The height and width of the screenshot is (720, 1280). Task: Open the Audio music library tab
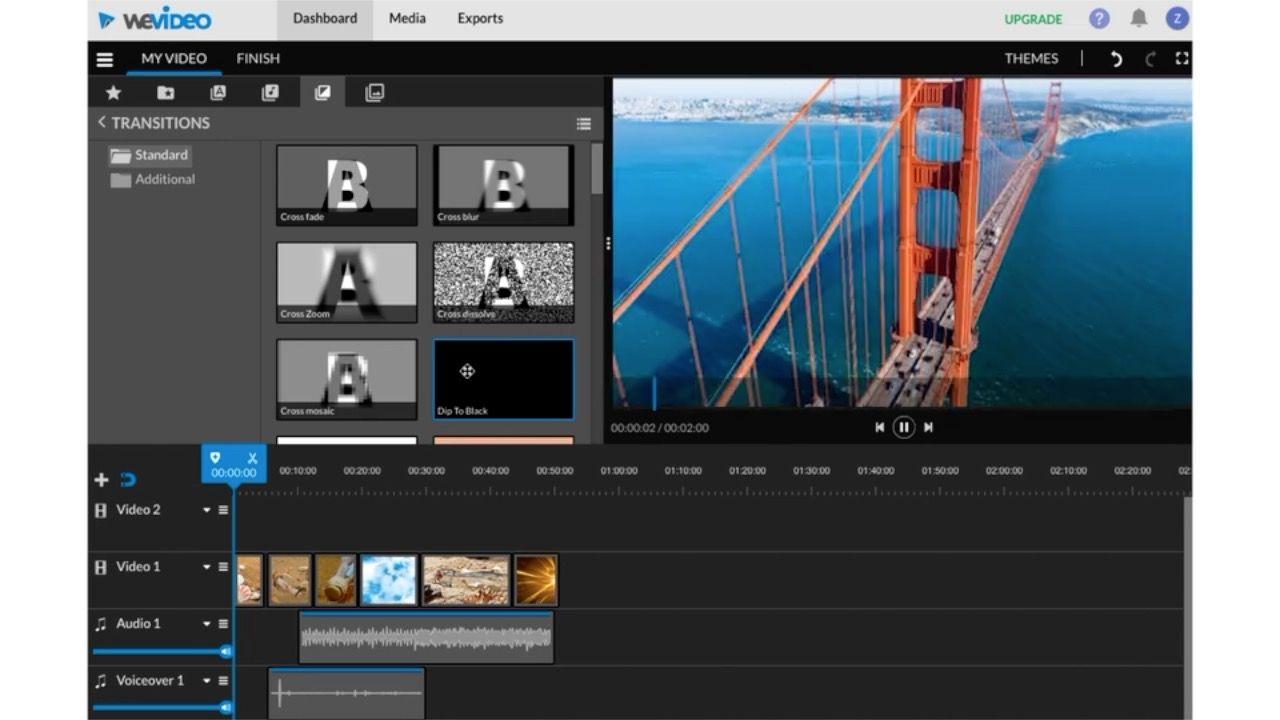pos(270,93)
